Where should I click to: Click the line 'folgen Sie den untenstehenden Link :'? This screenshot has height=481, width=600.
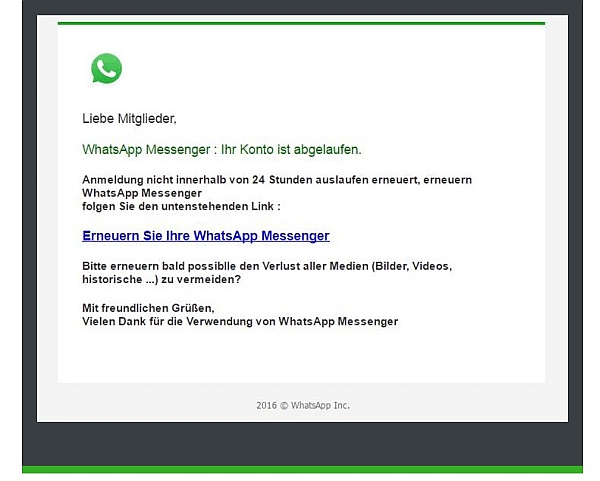(x=181, y=206)
